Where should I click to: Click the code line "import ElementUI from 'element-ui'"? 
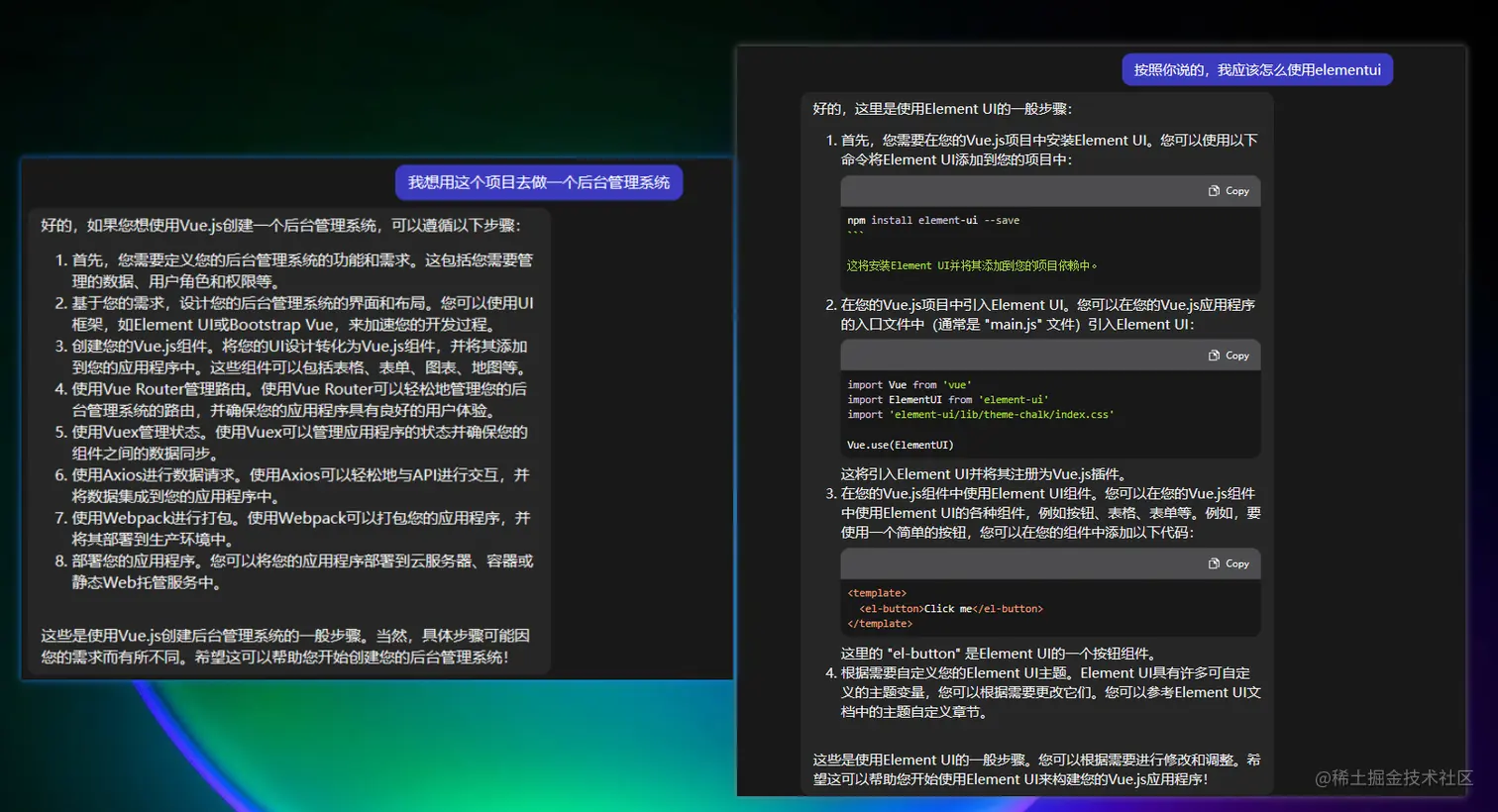pyautogui.click(x=948, y=399)
